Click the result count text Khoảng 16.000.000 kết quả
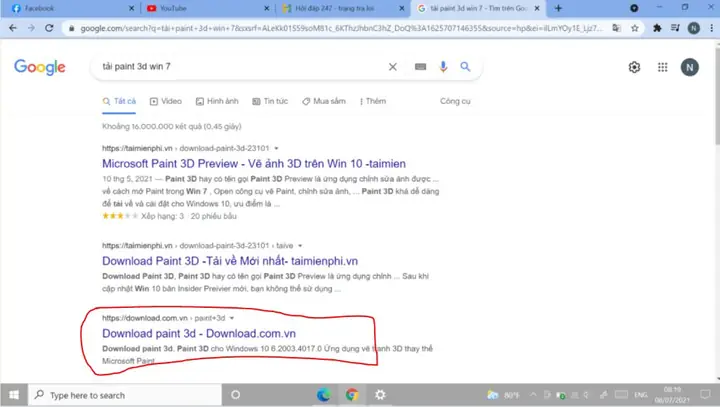Viewport: 720px width, 407px height. (172, 127)
